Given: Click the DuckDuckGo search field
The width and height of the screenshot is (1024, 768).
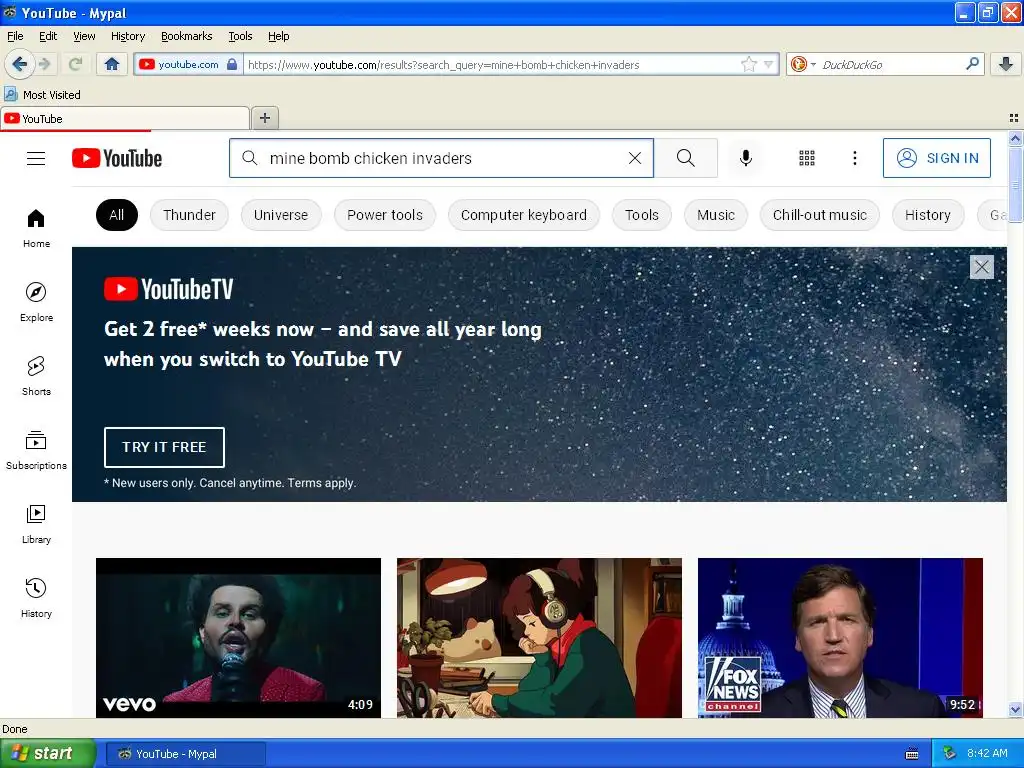Looking at the screenshot, I should [x=888, y=64].
